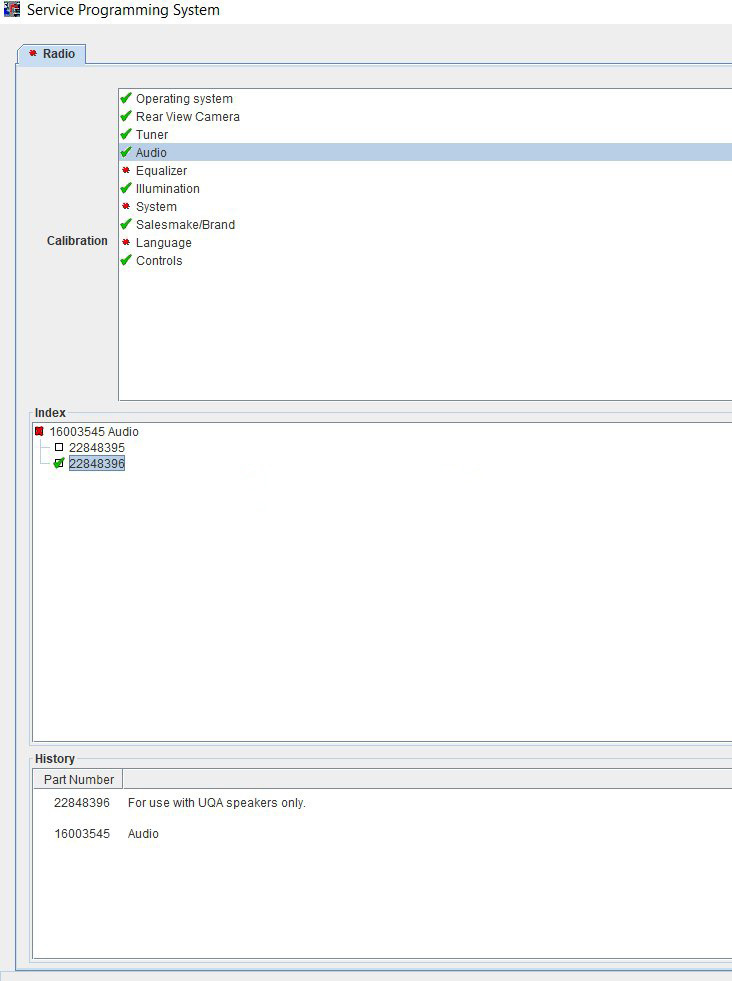Click 'For use with UQA speakers only.' text
732x981 pixels.
coord(216,803)
